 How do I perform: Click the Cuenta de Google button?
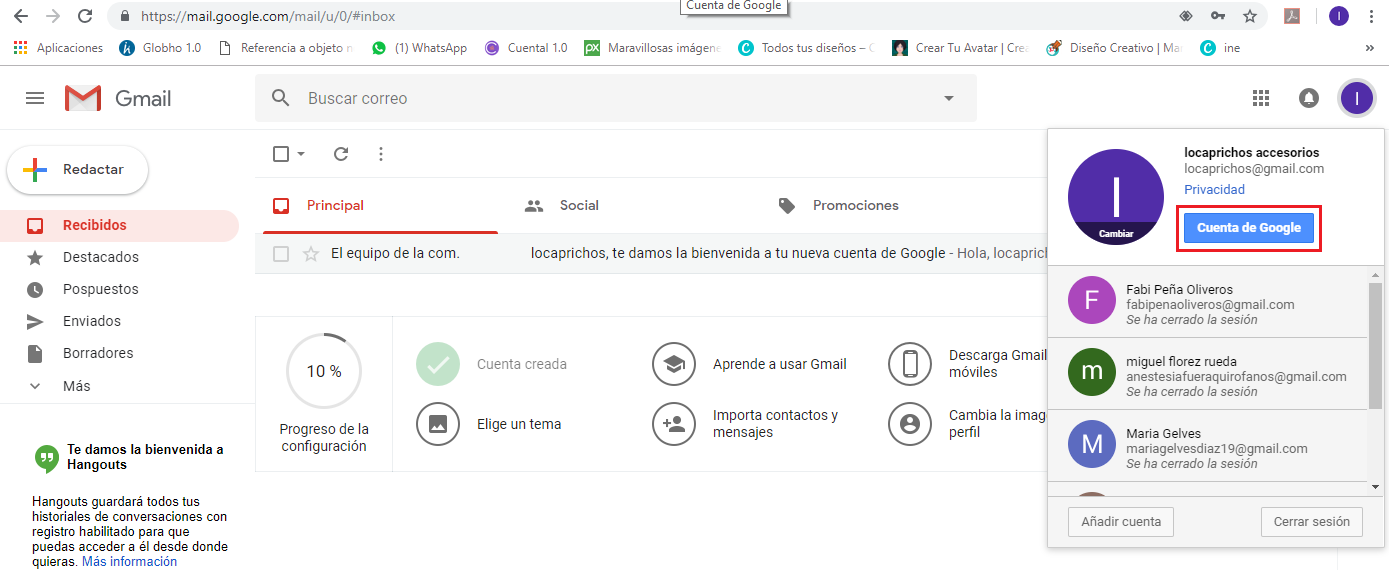(1248, 228)
